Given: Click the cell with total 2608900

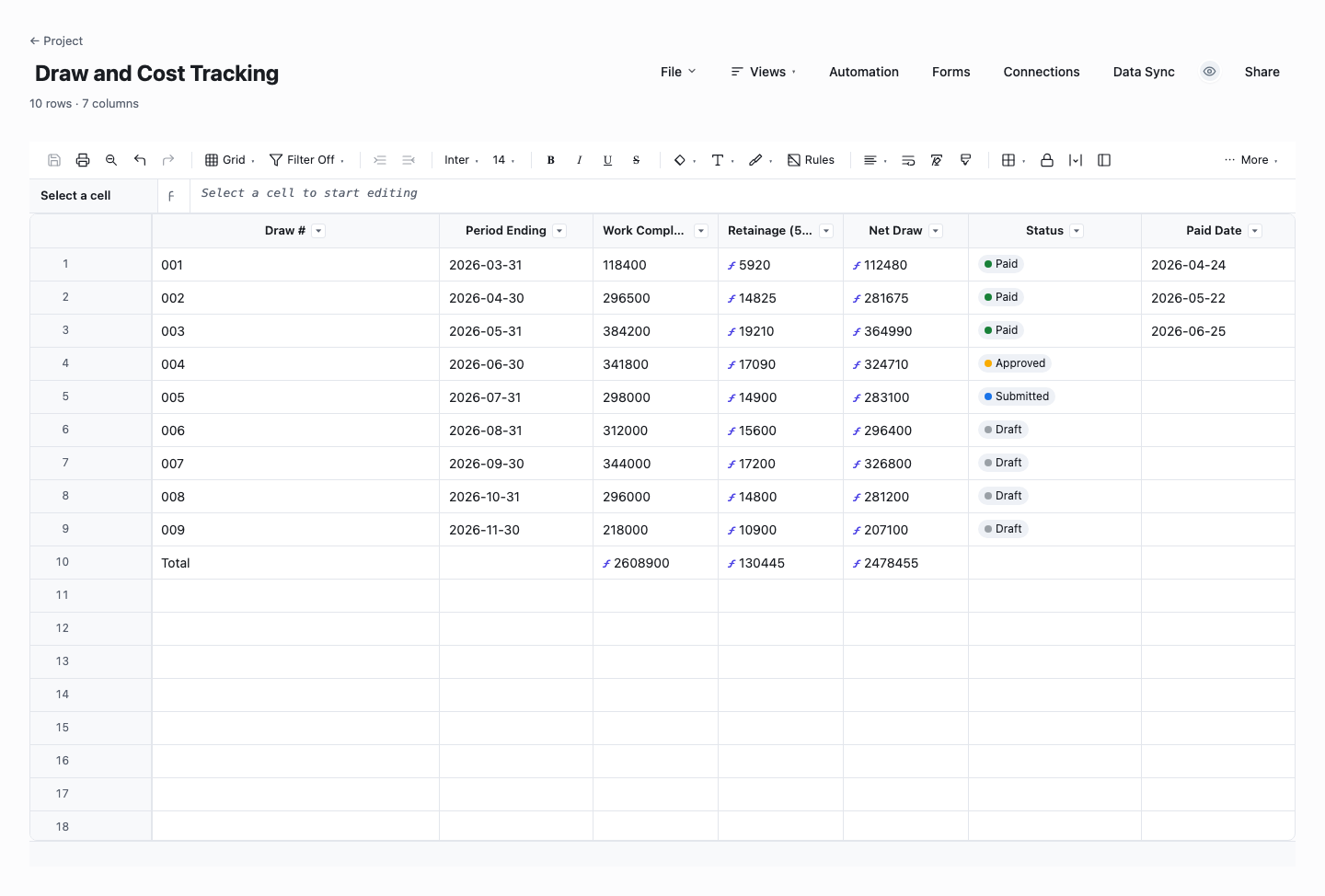Looking at the screenshot, I should point(655,563).
